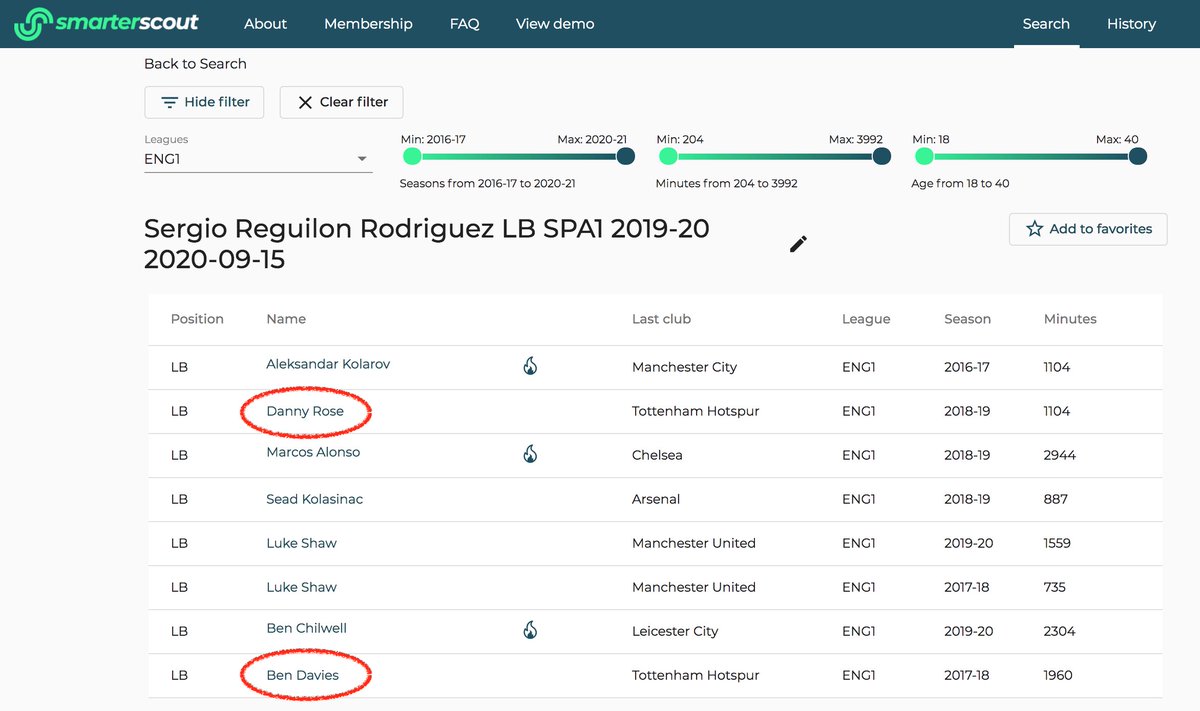Screen dimensions: 1200x711
Task: Open Aleksandar Kolarov's player profile
Action: (328, 364)
